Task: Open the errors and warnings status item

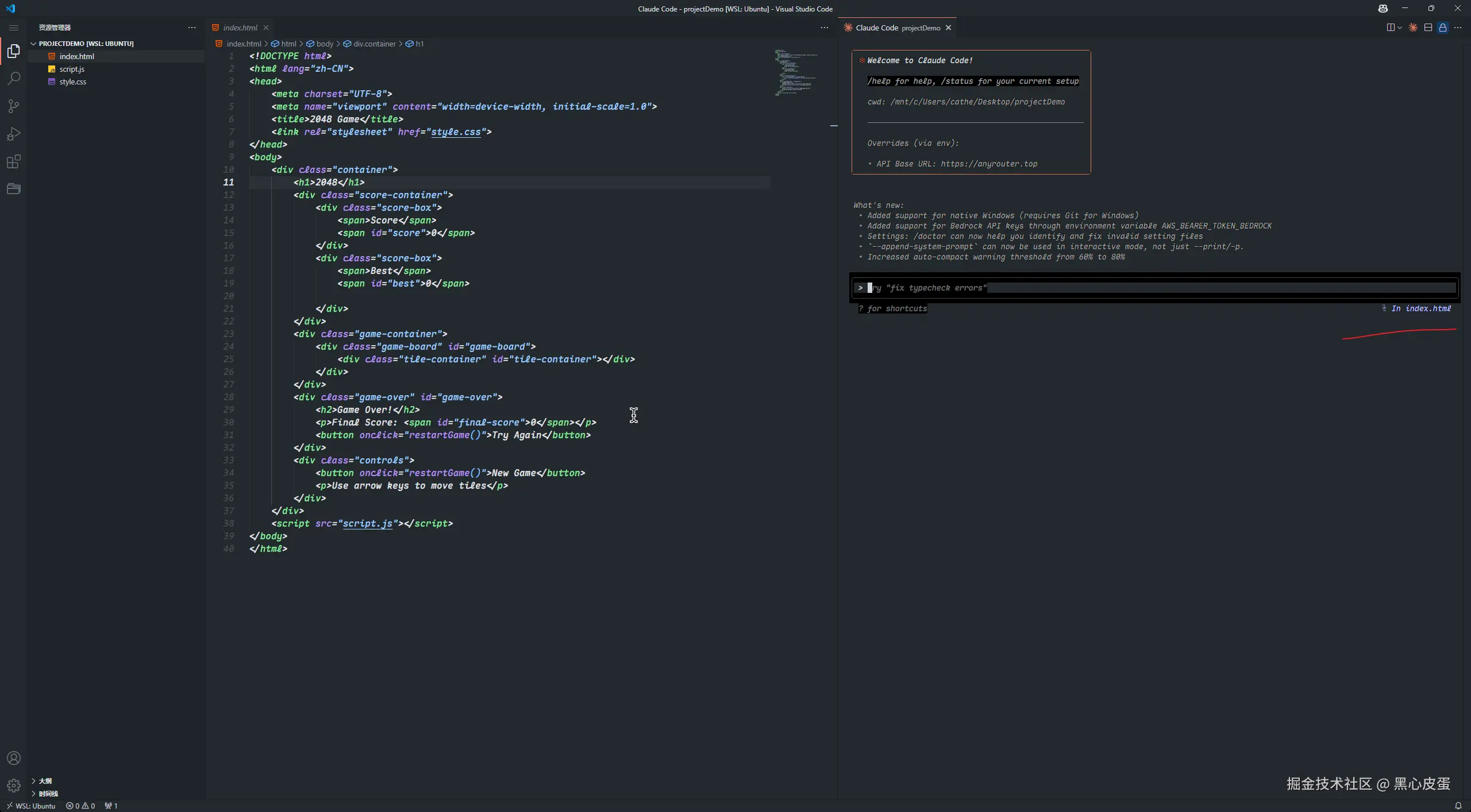Action: [x=80, y=806]
